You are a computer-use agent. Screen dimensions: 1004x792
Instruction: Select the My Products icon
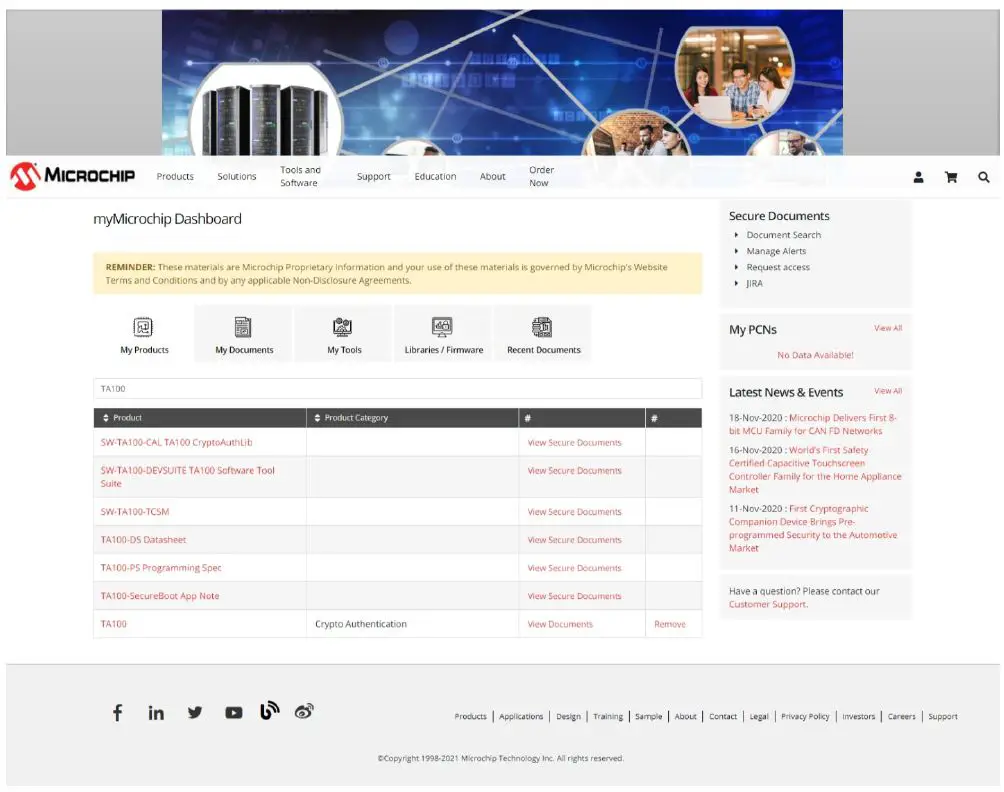[x=143, y=327]
